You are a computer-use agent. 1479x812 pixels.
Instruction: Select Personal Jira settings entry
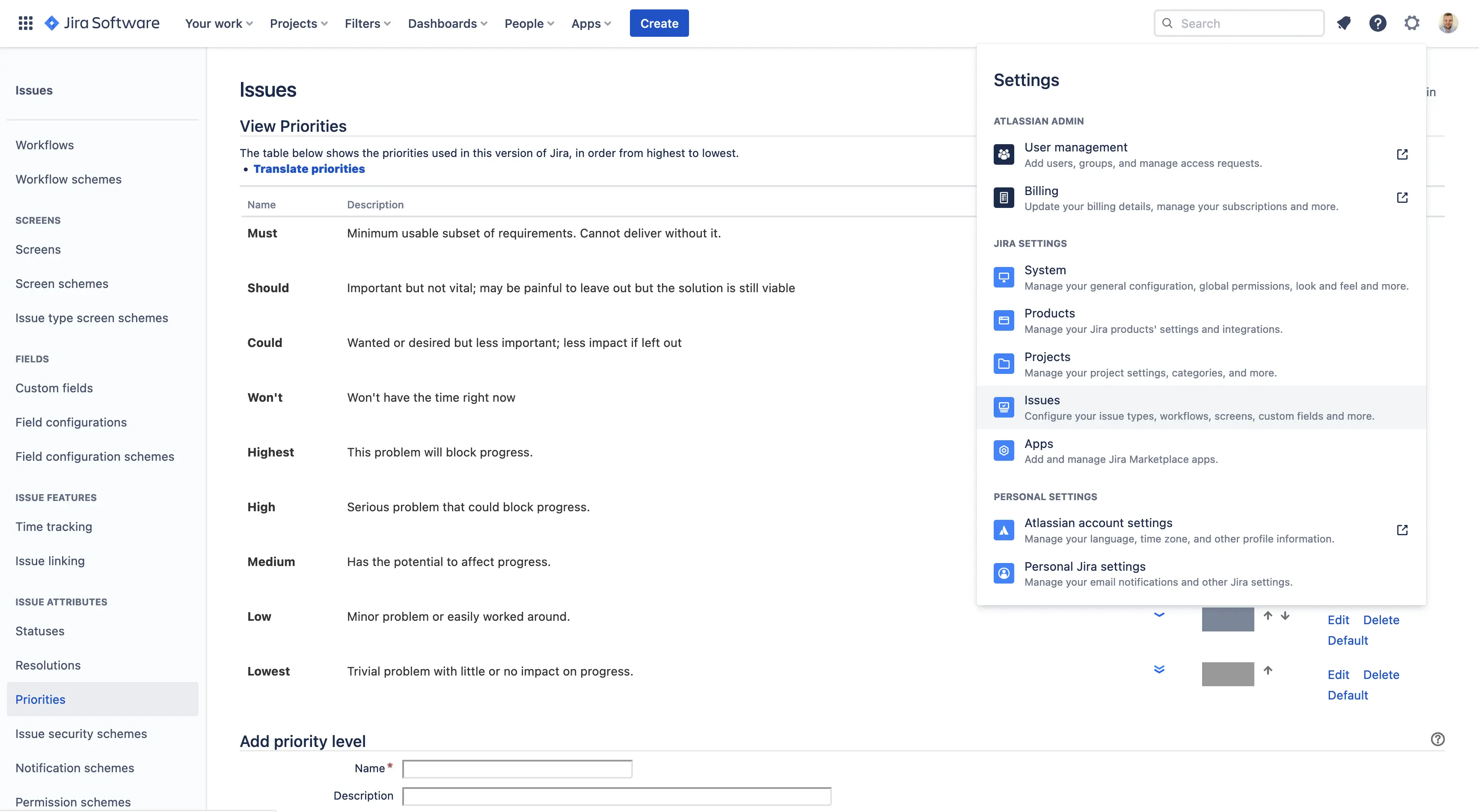1201,574
